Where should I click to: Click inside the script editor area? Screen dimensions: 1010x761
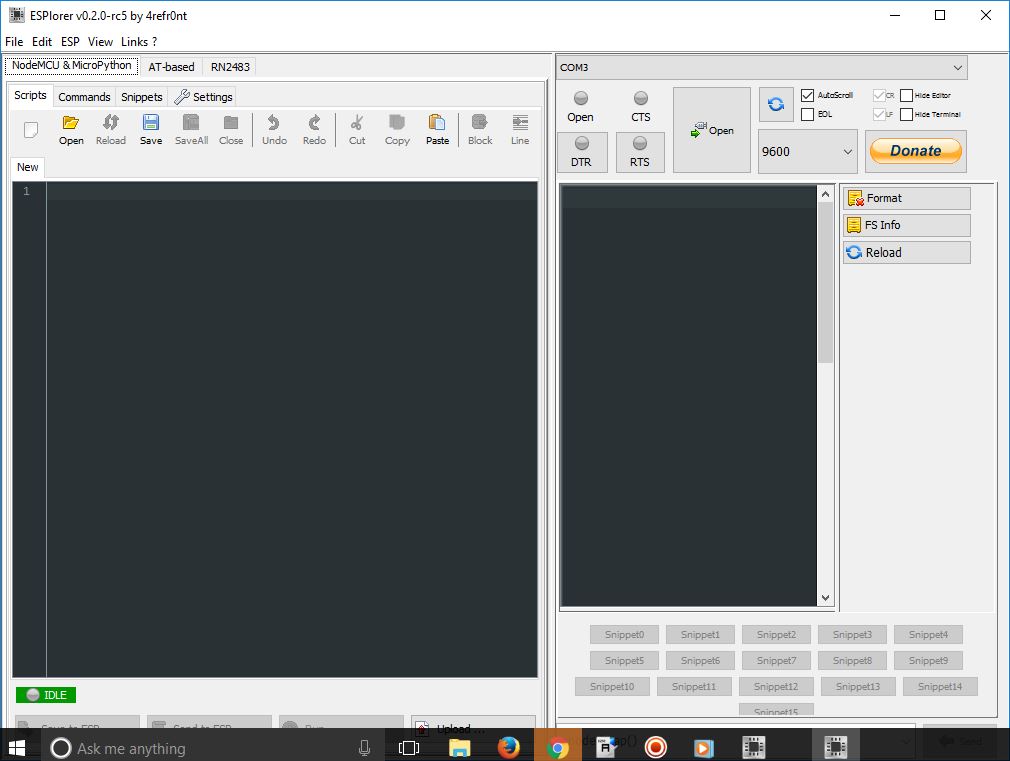tap(292, 429)
